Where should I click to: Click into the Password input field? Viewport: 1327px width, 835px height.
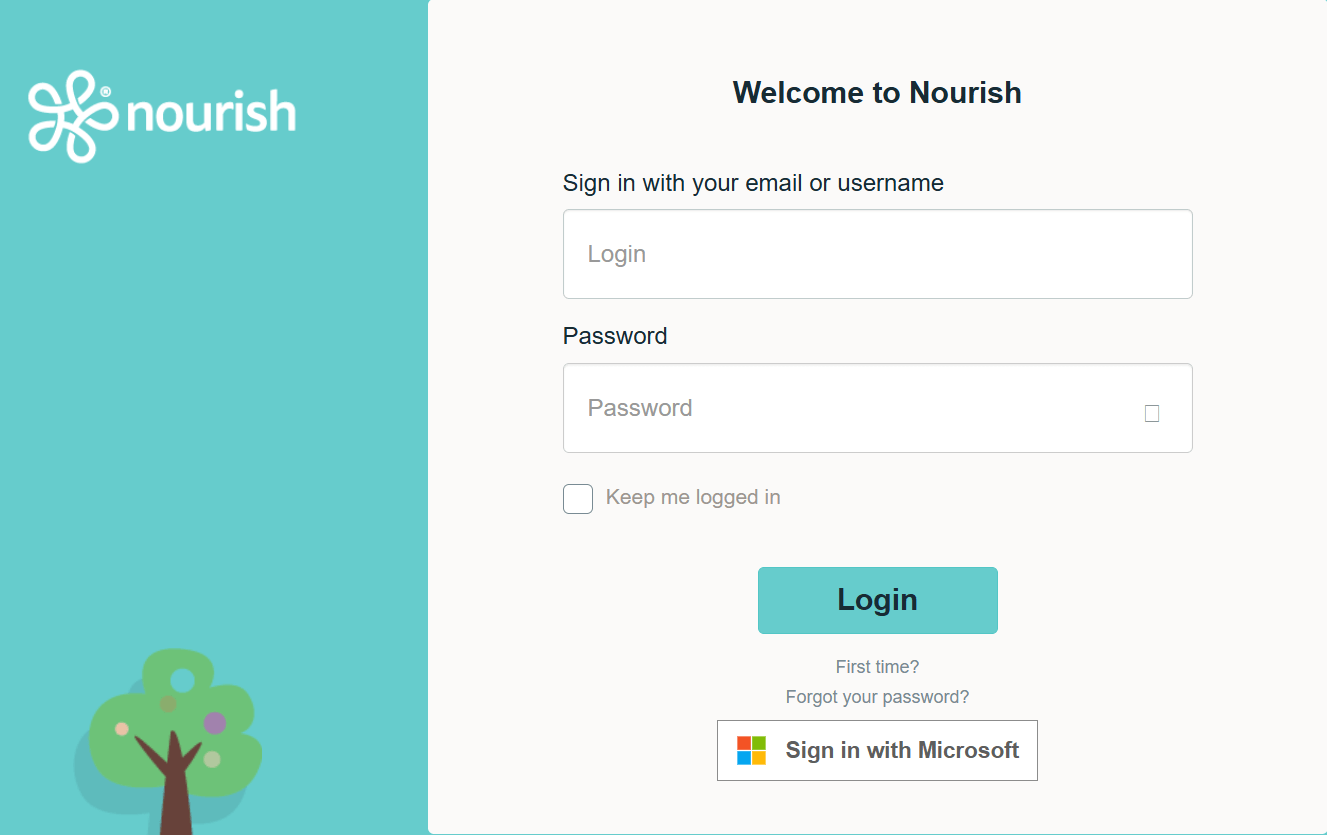[x=850, y=408]
